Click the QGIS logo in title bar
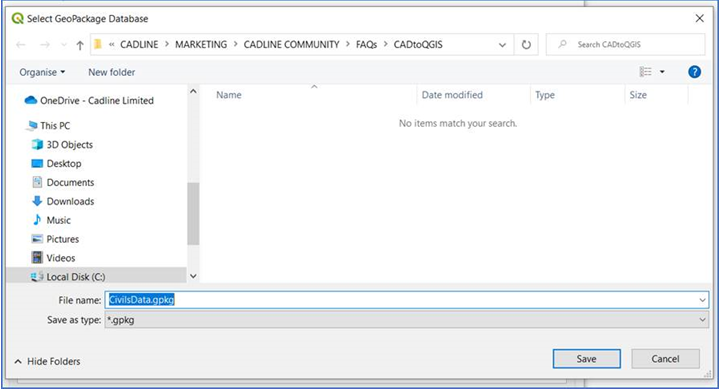Screen dimensions: 720x391 [x=17, y=18]
